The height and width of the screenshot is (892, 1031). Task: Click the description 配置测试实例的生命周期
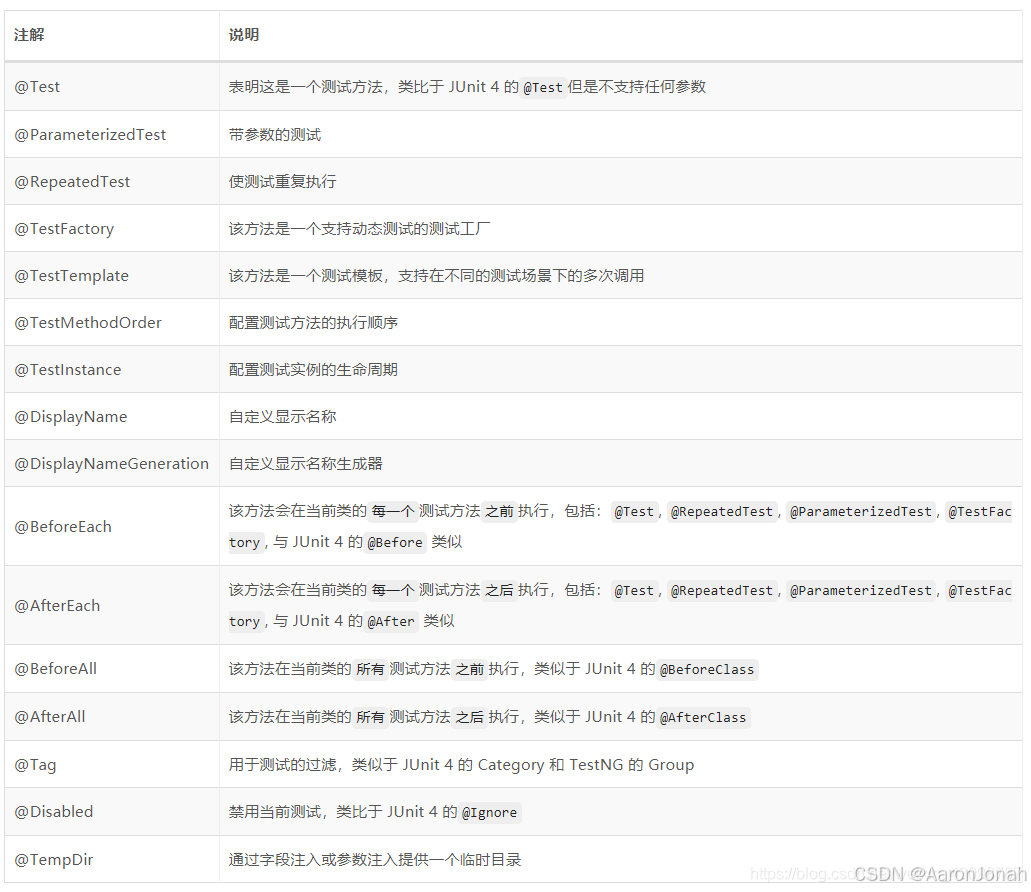pyautogui.click(x=313, y=370)
